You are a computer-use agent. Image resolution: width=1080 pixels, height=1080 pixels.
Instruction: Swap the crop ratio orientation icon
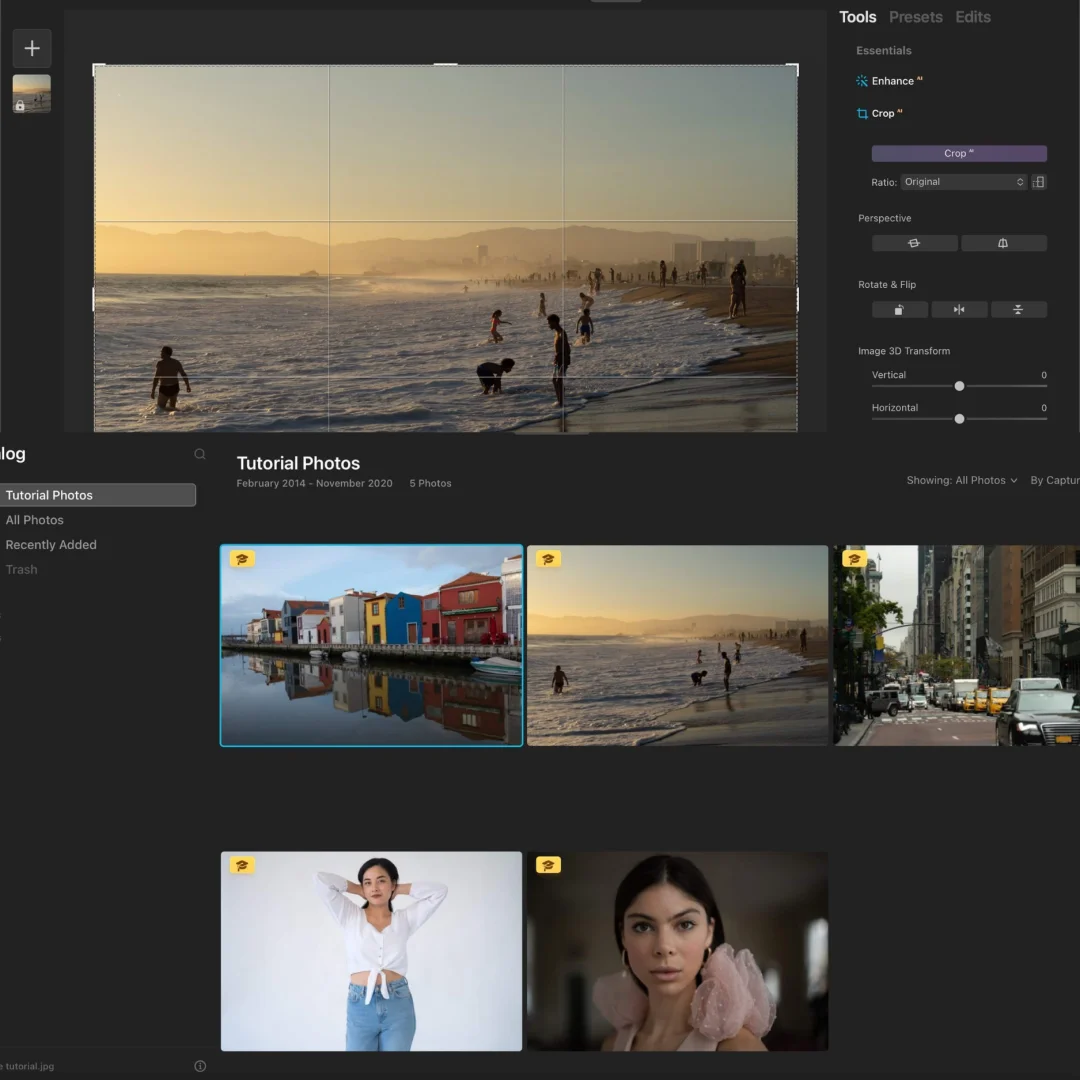1039,182
